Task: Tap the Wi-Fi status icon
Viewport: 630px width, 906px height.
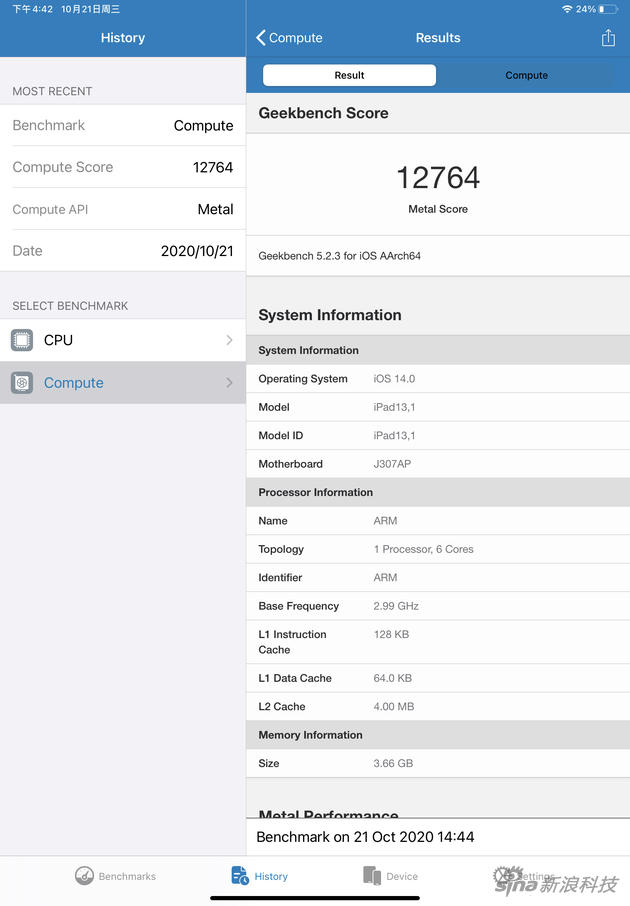Action: pos(567,9)
